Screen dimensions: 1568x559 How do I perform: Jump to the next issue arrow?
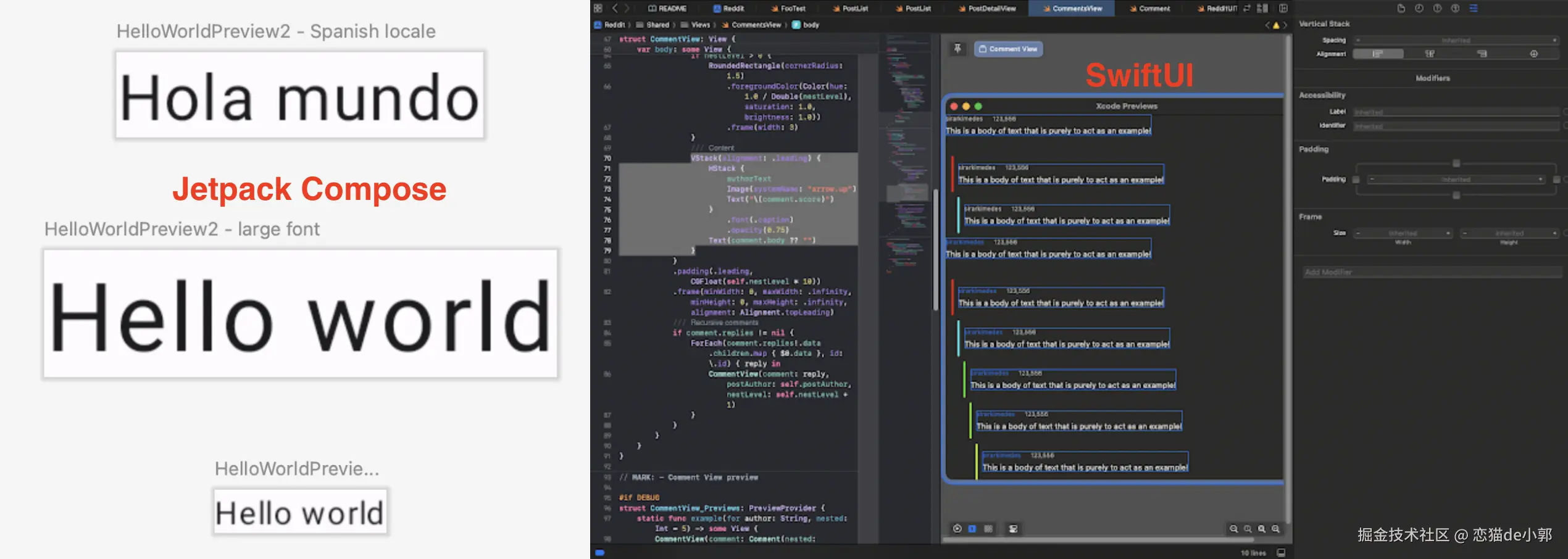1285,25
